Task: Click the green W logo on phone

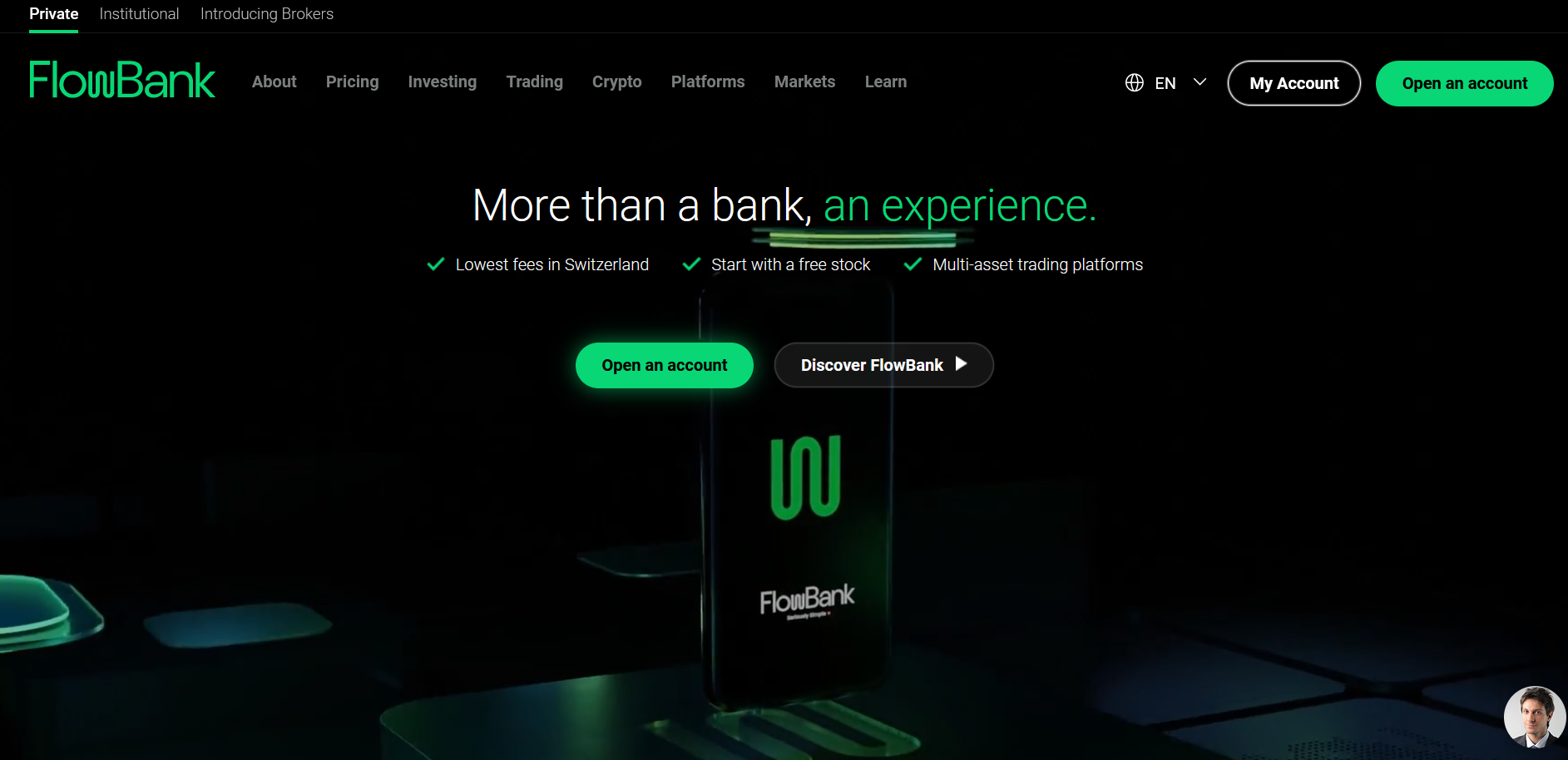Action: coord(805,477)
